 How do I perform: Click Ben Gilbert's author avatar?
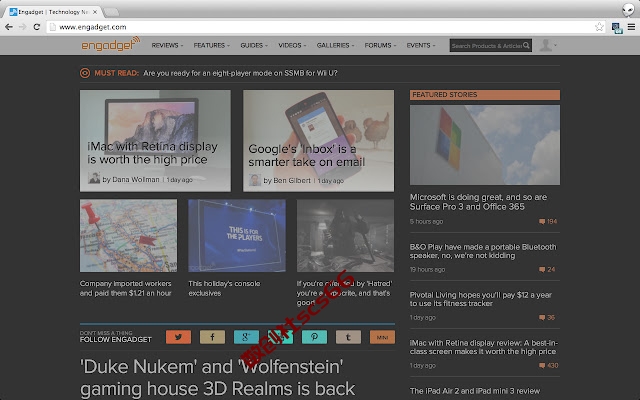255,180
